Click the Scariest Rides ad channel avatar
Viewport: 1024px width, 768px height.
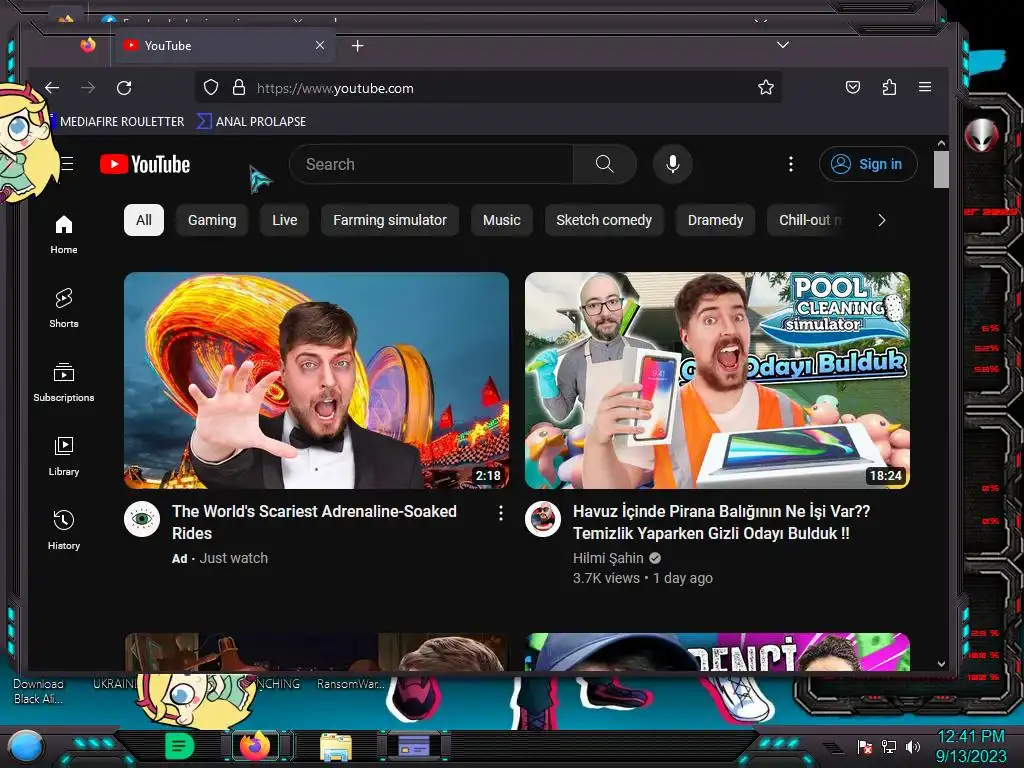point(142,519)
